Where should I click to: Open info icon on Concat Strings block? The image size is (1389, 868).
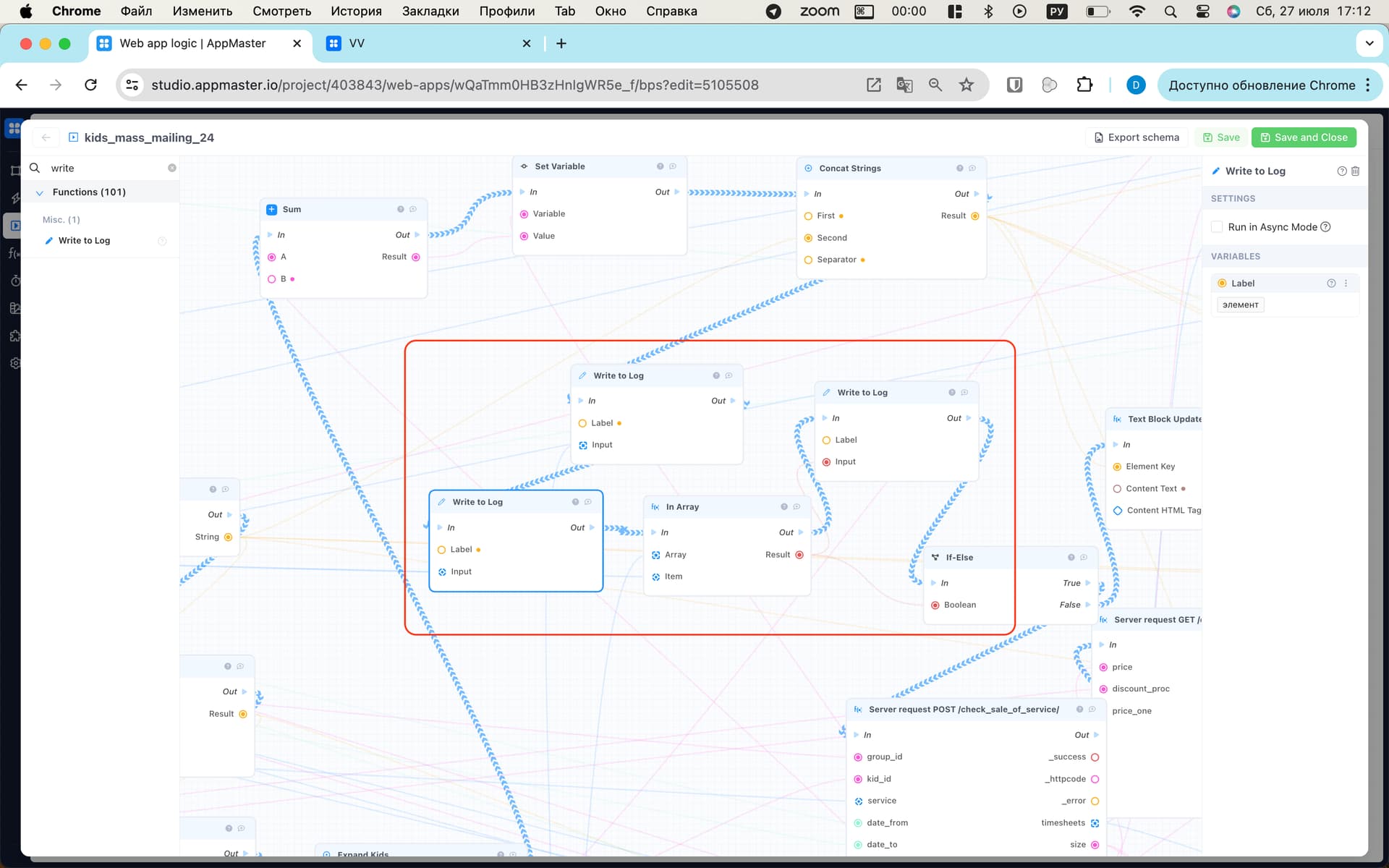[x=960, y=169]
